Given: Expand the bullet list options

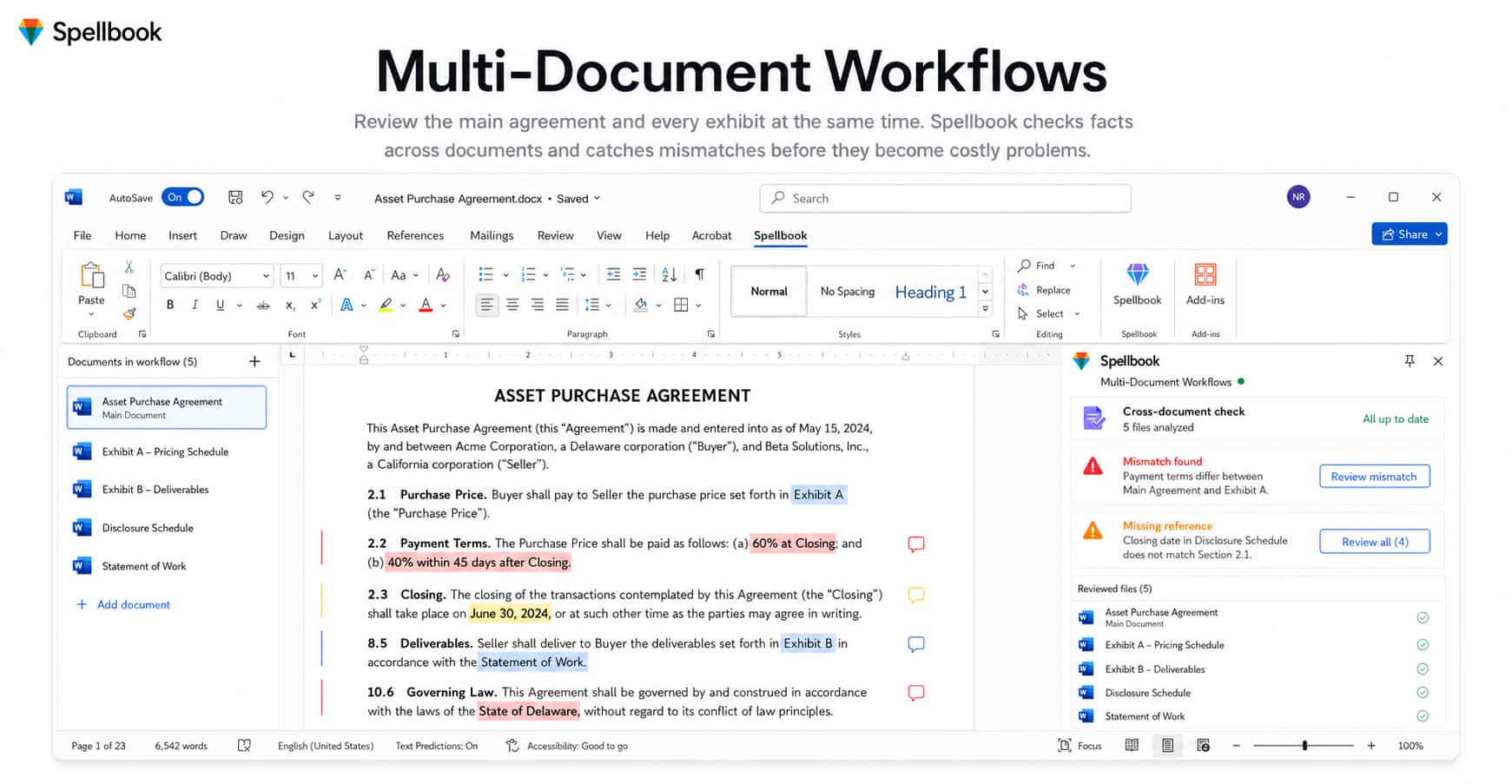Looking at the screenshot, I should (x=505, y=275).
